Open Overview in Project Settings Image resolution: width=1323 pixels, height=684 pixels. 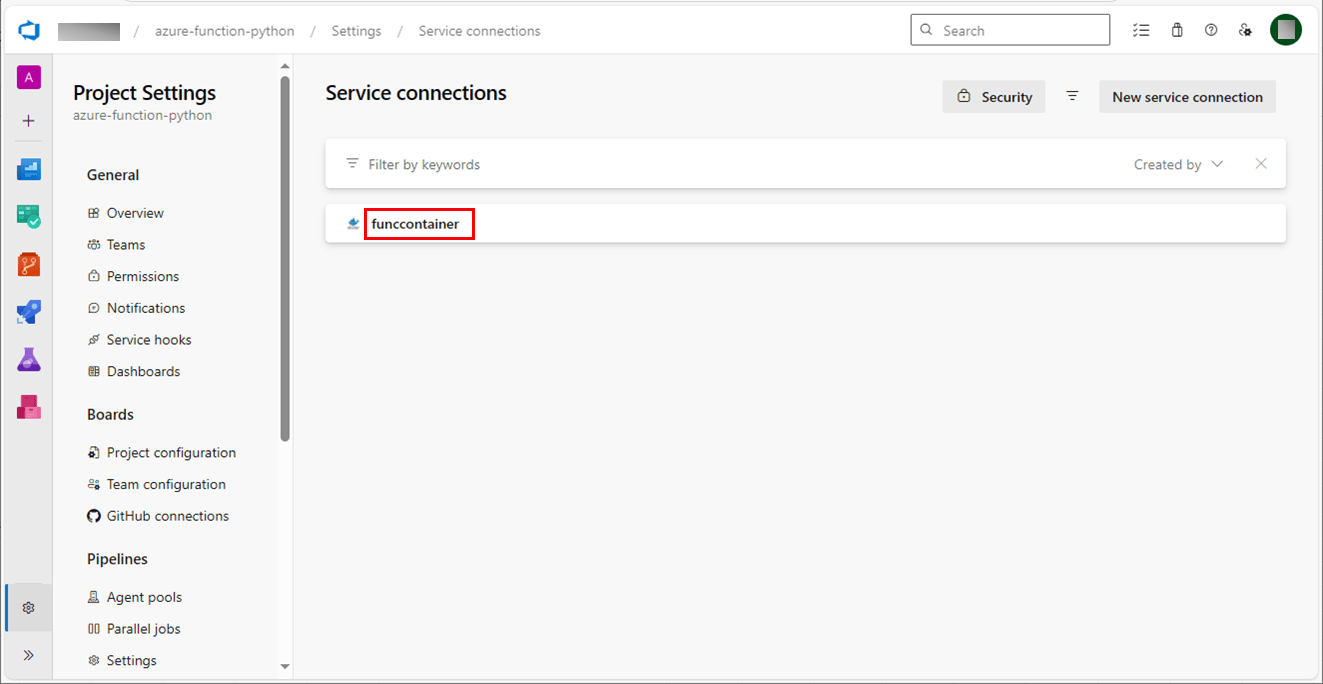(x=125, y=213)
